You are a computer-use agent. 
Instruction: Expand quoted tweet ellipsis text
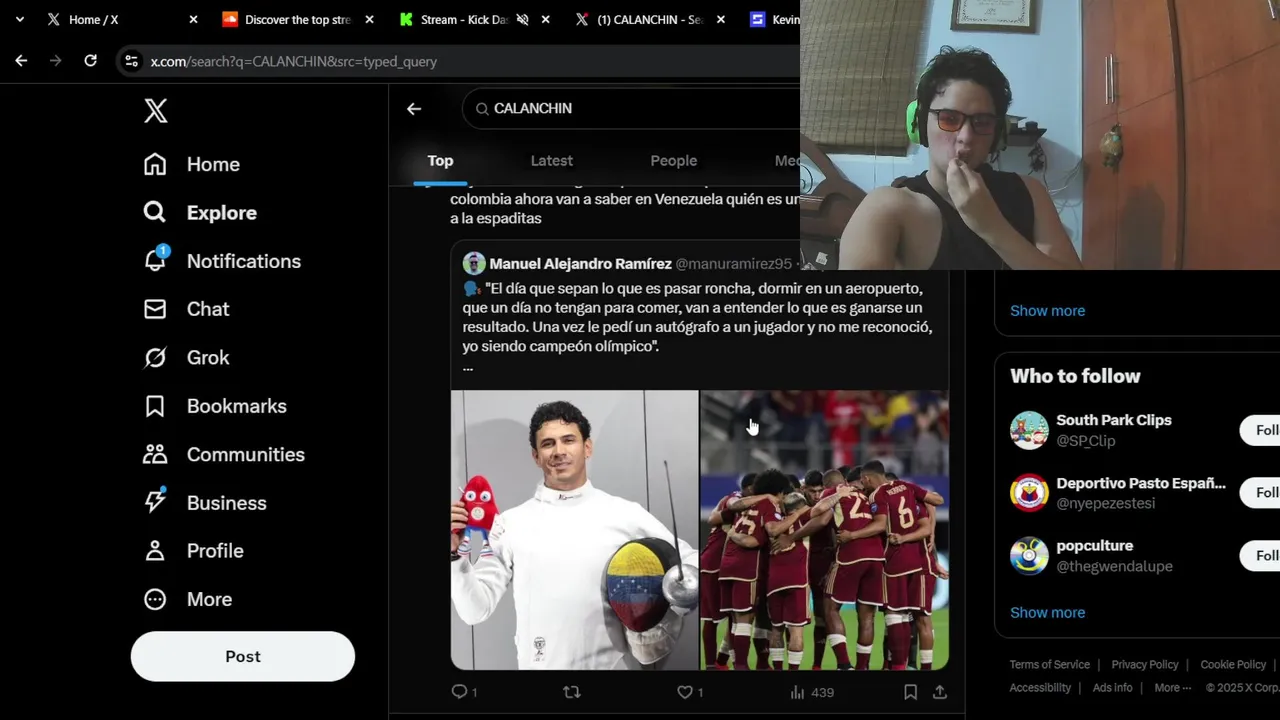(468, 366)
